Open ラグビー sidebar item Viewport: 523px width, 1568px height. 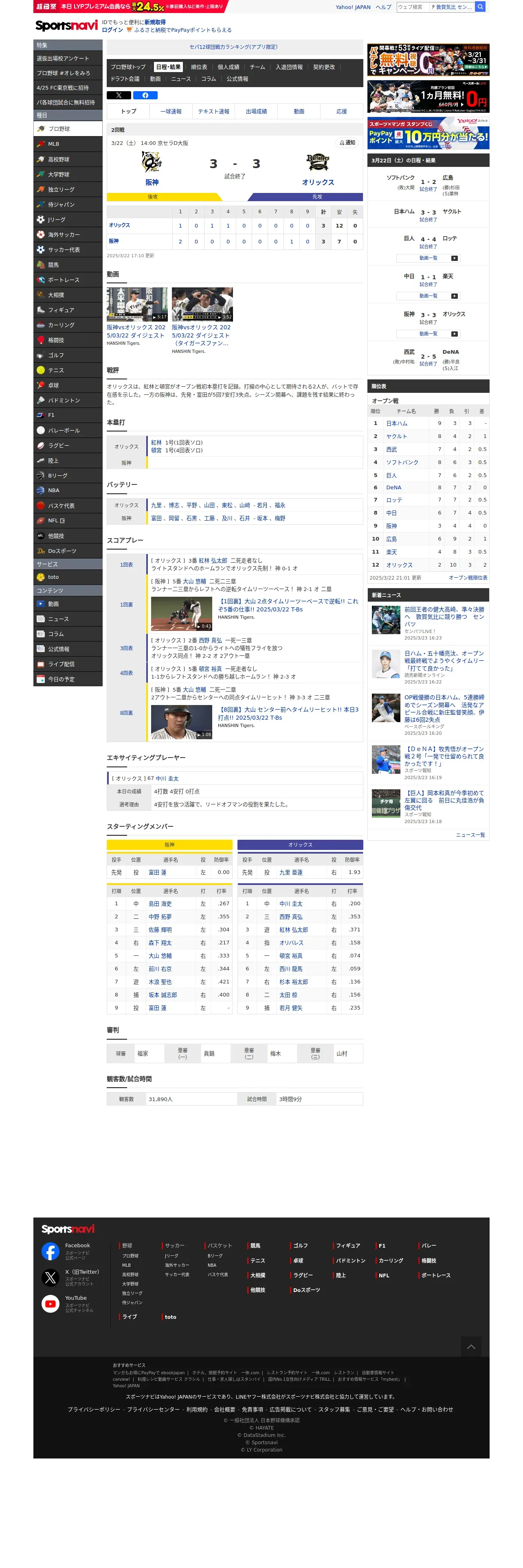(x=68, y=446)
